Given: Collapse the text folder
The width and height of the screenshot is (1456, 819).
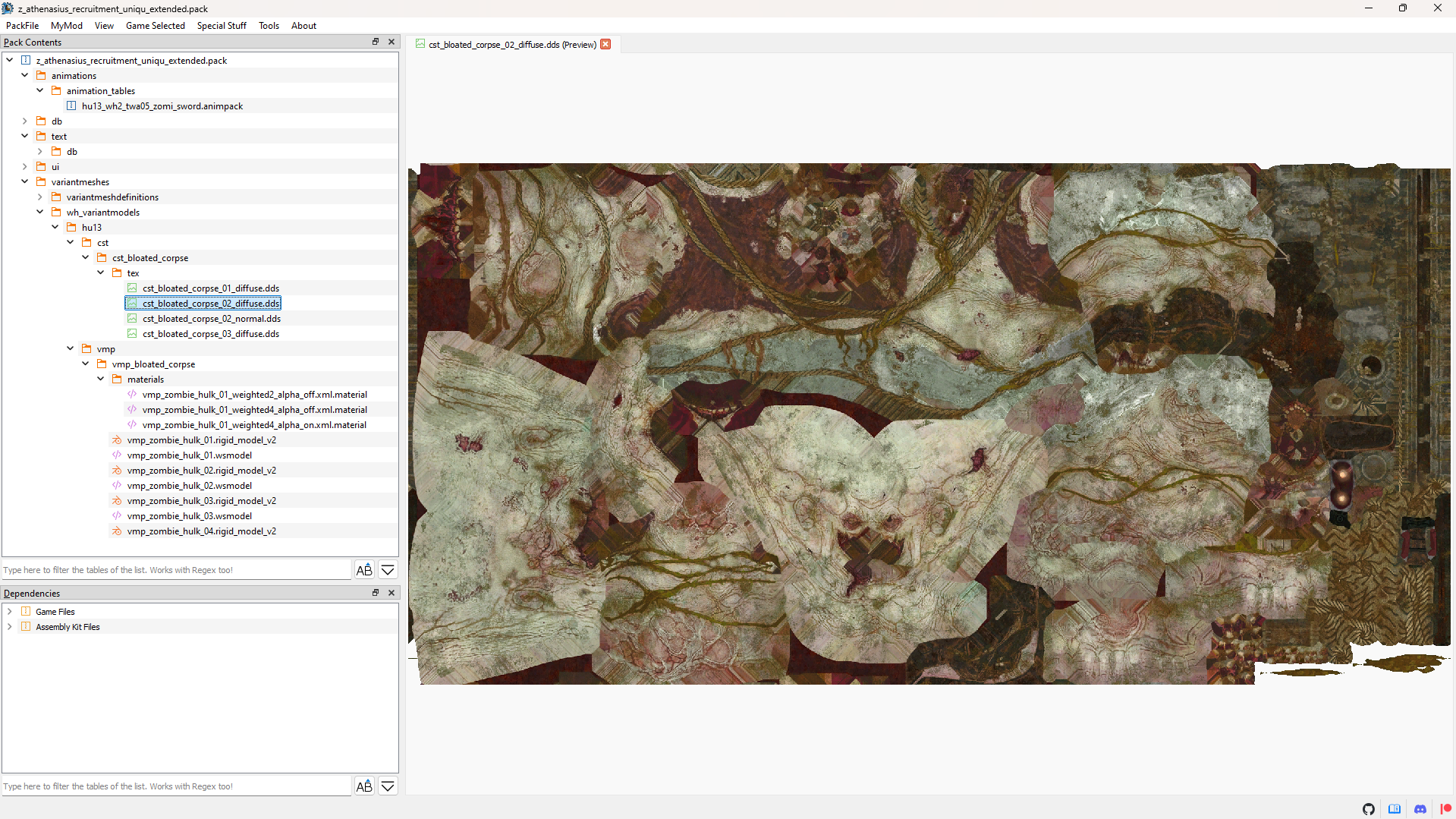Looking at the screenshot, I should pos(25,136).
